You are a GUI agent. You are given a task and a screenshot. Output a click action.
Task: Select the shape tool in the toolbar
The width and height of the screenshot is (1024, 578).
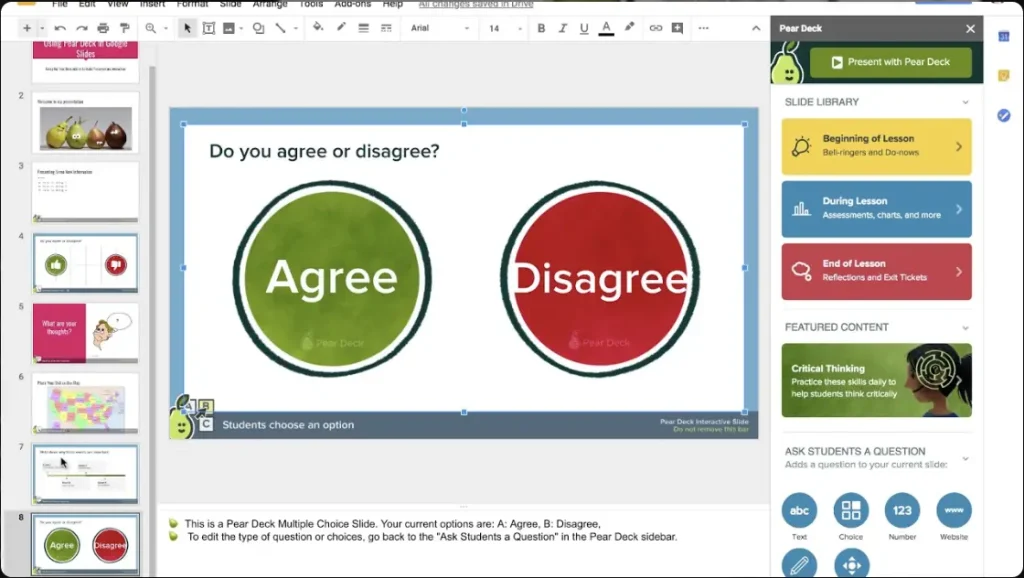(x=258, y=27)
